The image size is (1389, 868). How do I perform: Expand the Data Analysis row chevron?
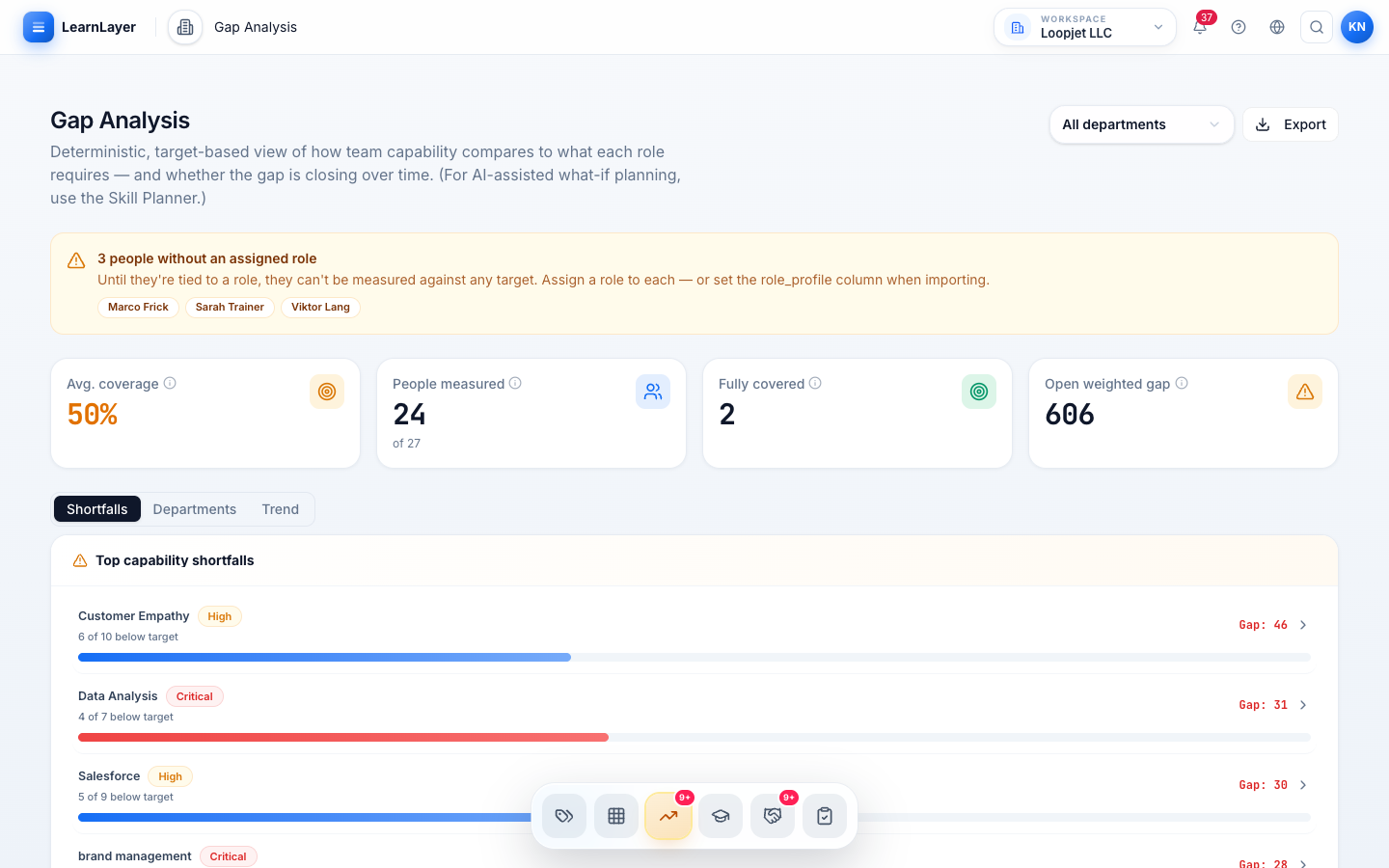click(1303, 705)
